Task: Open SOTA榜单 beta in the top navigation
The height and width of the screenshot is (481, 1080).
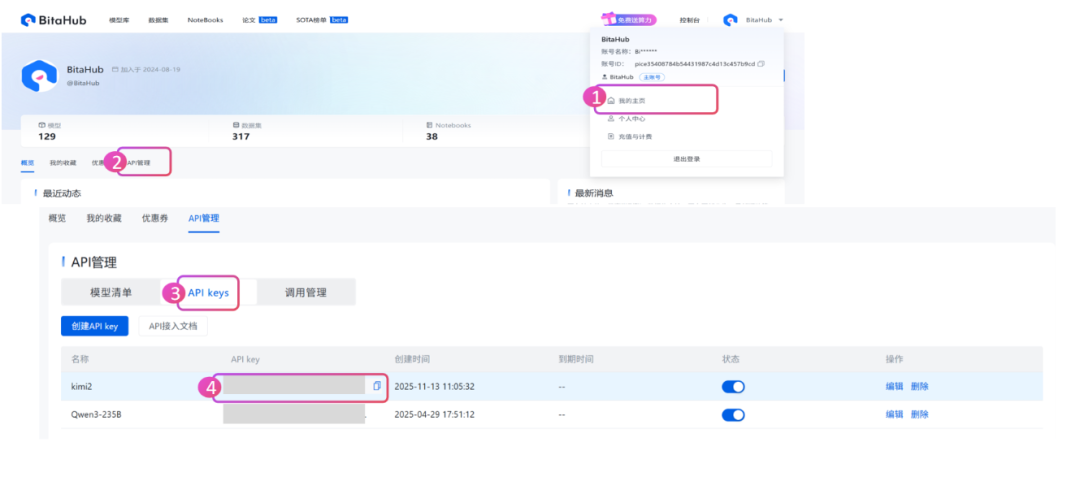Action: pos(322,20)
